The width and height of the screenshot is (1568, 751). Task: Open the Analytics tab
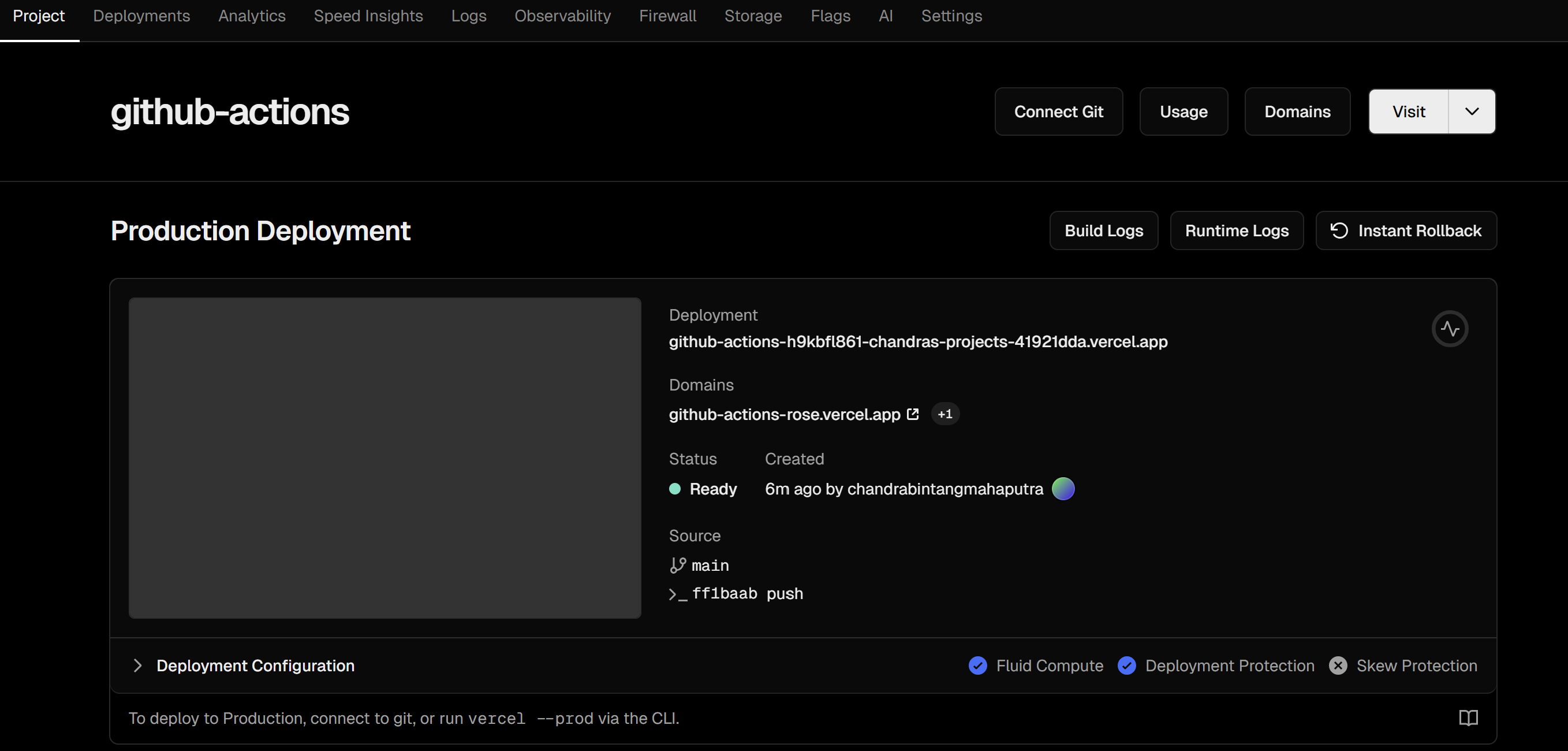(252, 16)
